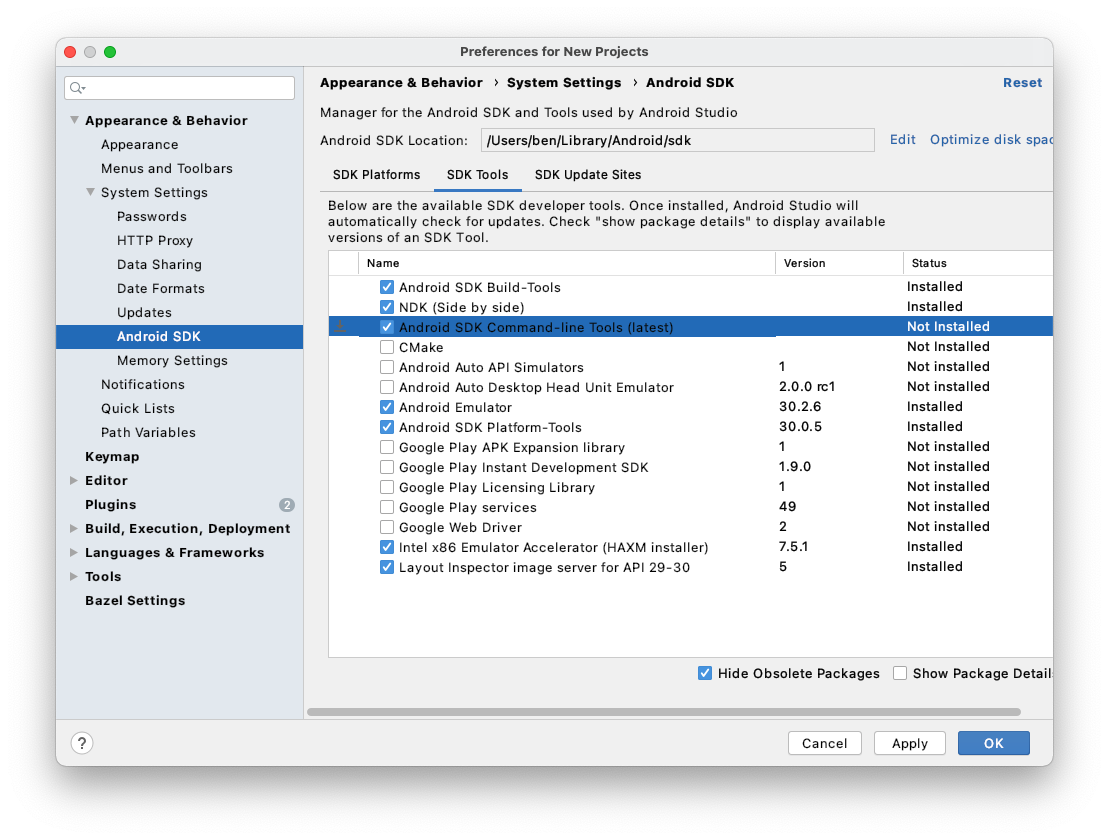Check Google Web Driver
The height and width of the screenshot is (840, 1109).
pos(387,527)
